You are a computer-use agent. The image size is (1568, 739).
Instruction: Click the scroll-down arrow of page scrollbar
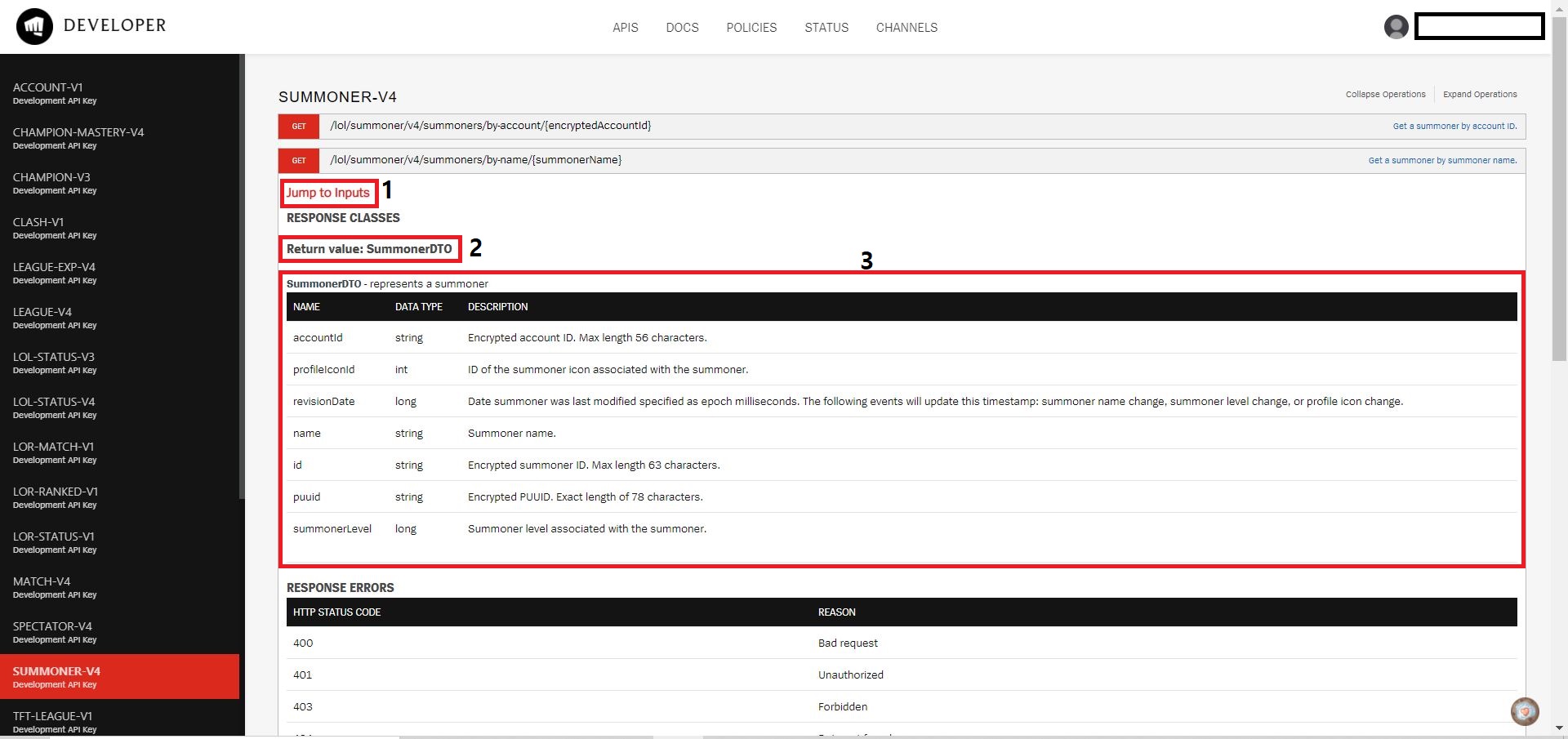pos(1559,727)
